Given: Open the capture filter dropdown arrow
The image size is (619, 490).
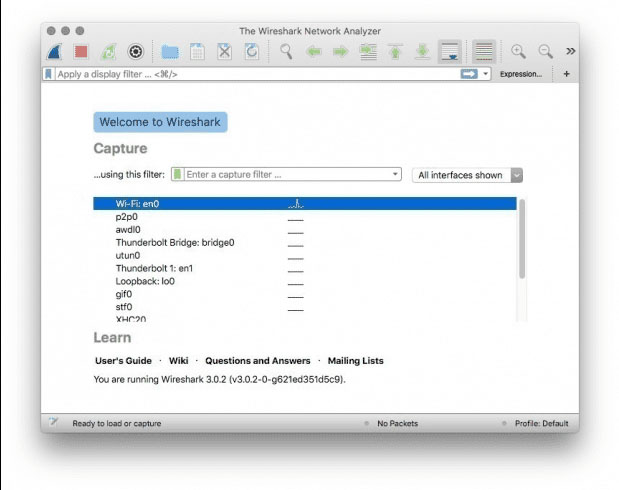Looking at the screenshot, I should tap(395, 175).
